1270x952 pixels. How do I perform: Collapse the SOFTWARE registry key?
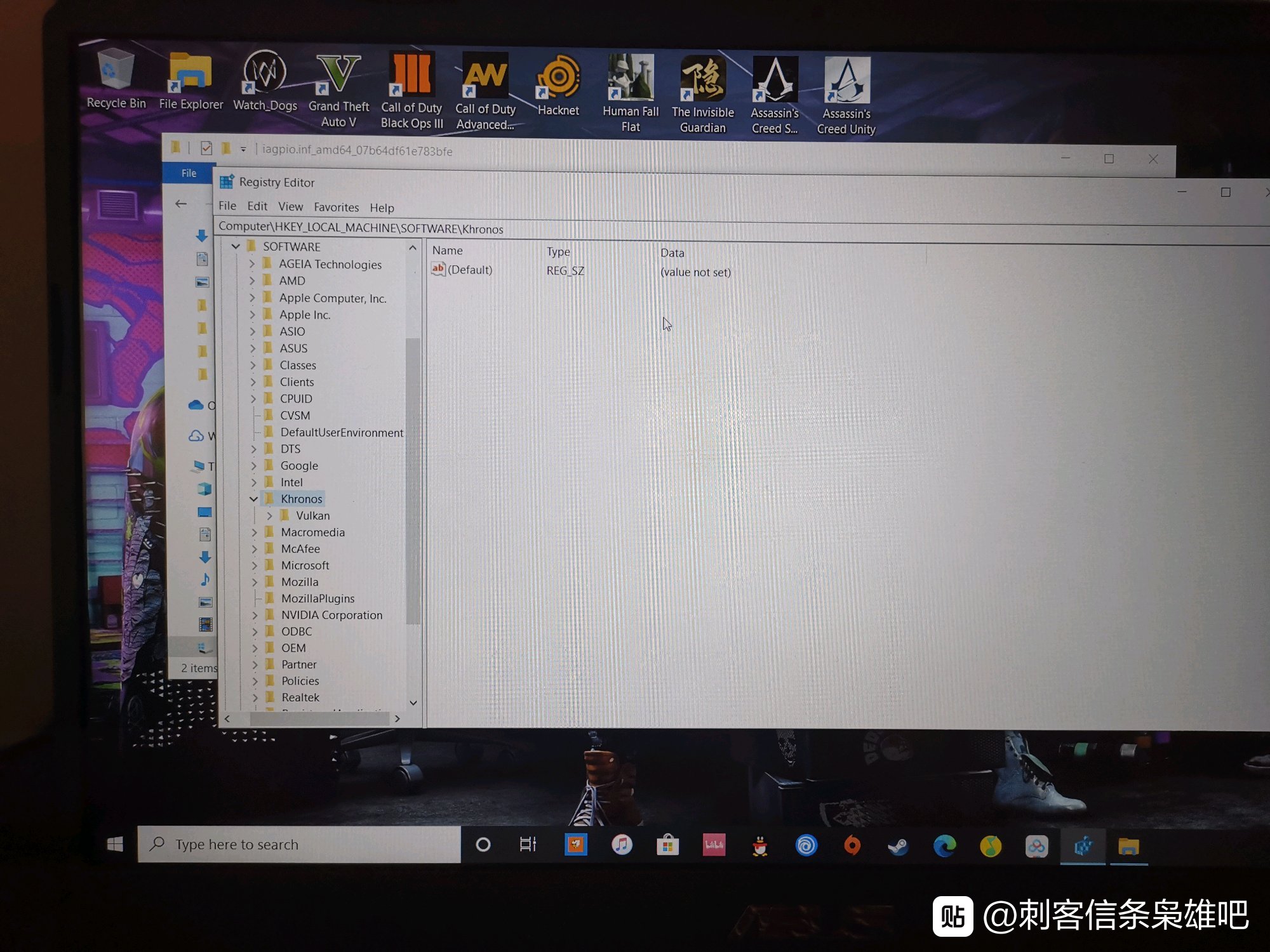click(x=236, y=246)
